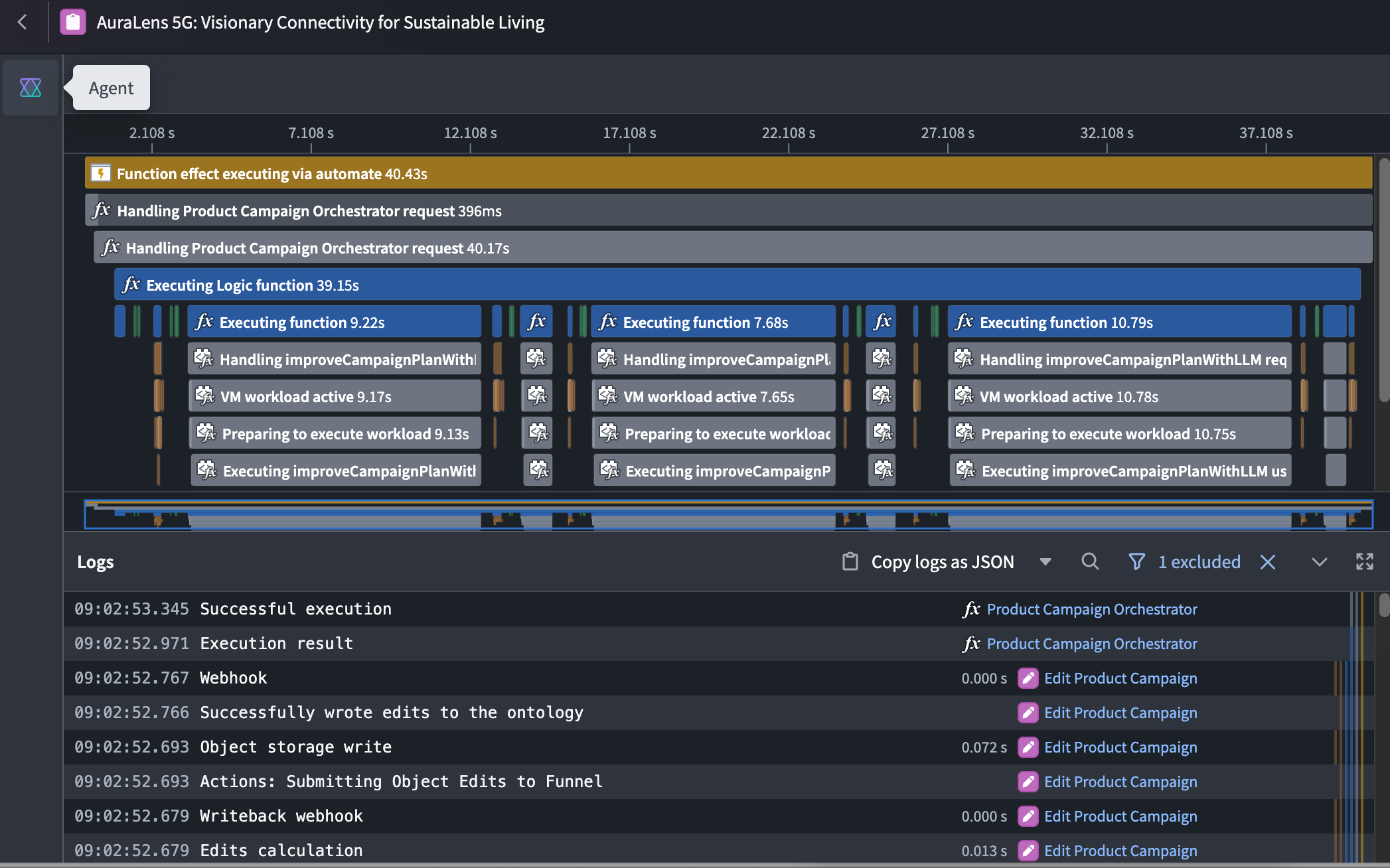Open the logs search magnifier

pyautogui.click(x=1090, y=561)
